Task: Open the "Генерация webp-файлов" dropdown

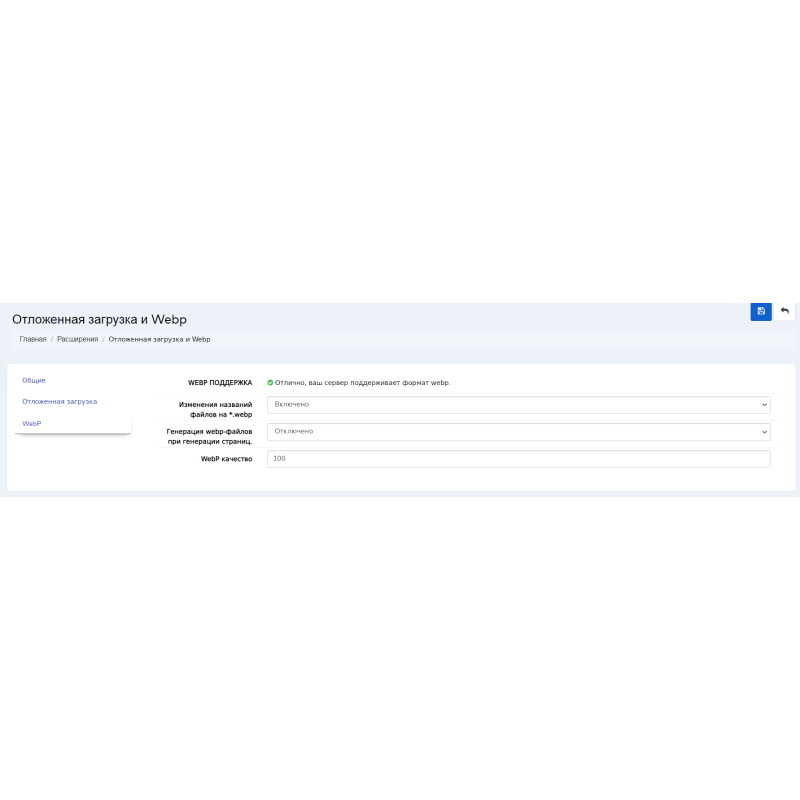Action: pyautogui.click(x=517, y=431)
